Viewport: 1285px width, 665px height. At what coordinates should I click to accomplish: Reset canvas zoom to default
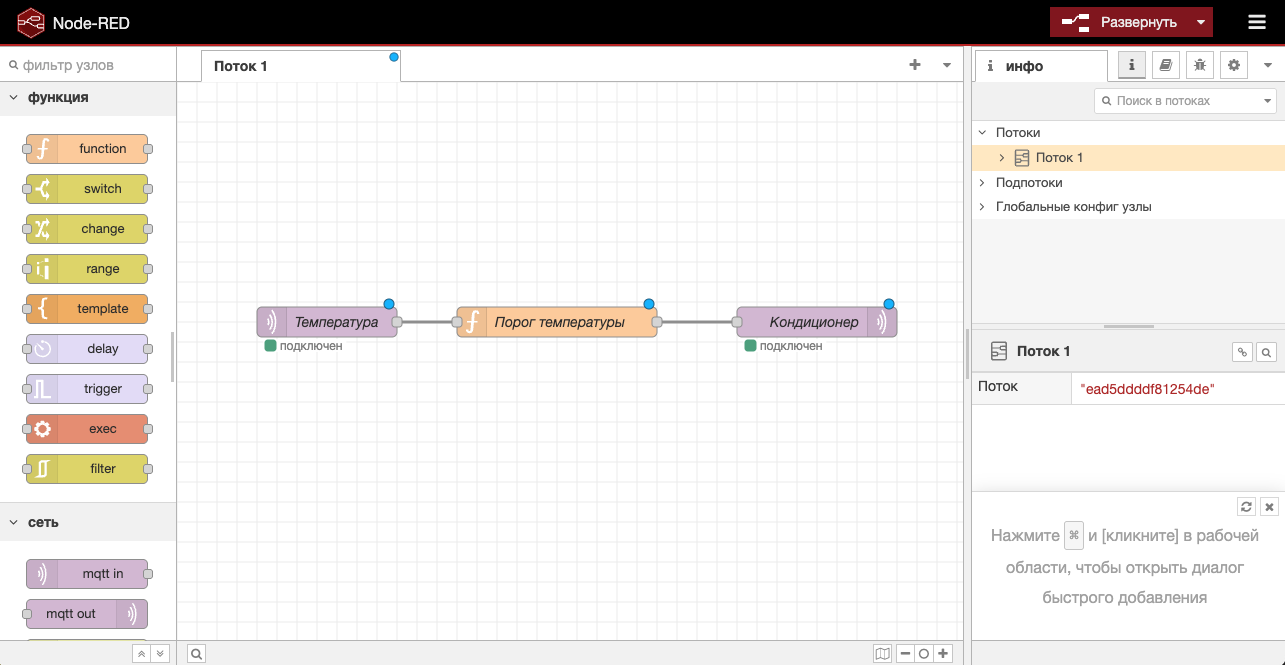924,653
